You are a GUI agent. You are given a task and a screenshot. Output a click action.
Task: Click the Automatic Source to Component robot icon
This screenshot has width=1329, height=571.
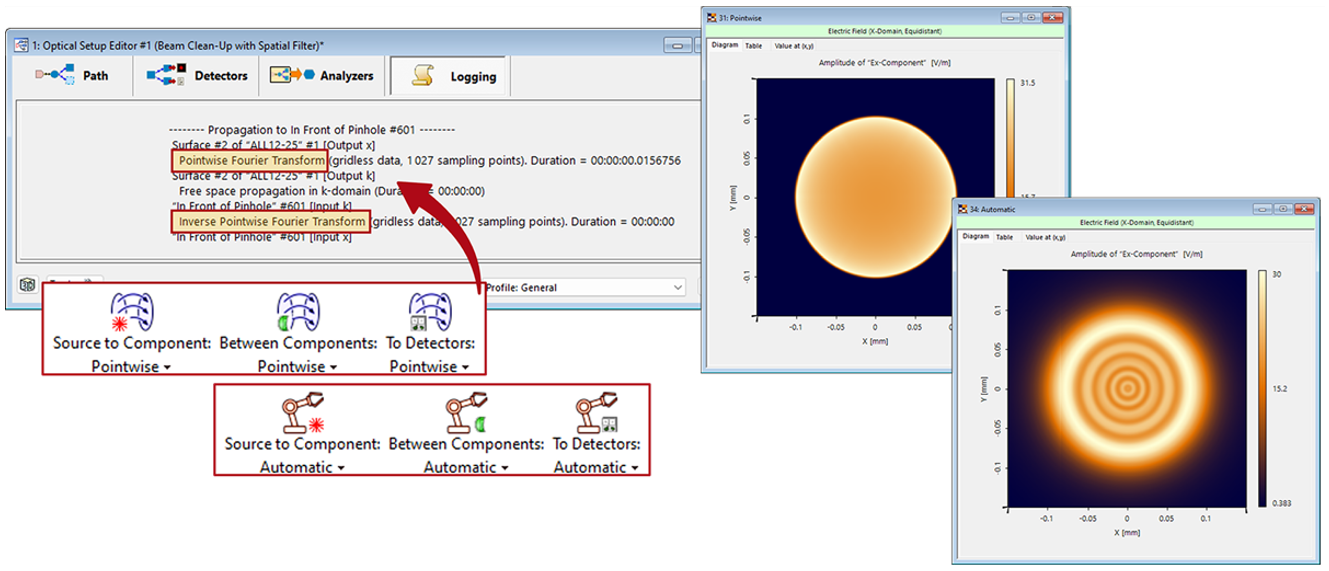[x=301, y=413]
